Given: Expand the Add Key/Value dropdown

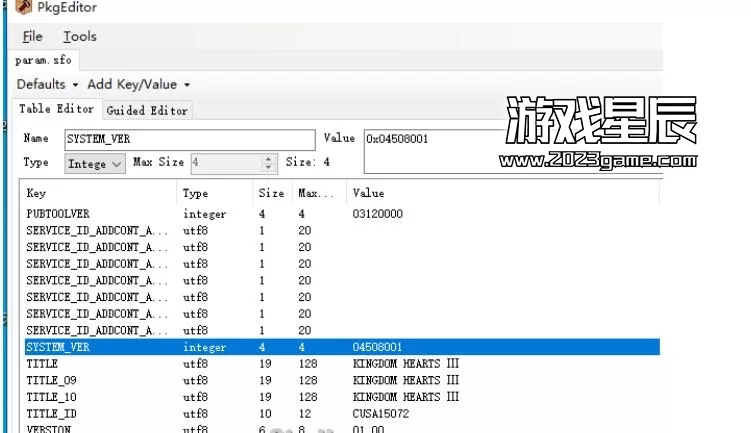Looking at the screenshot, I should [138, 85].
